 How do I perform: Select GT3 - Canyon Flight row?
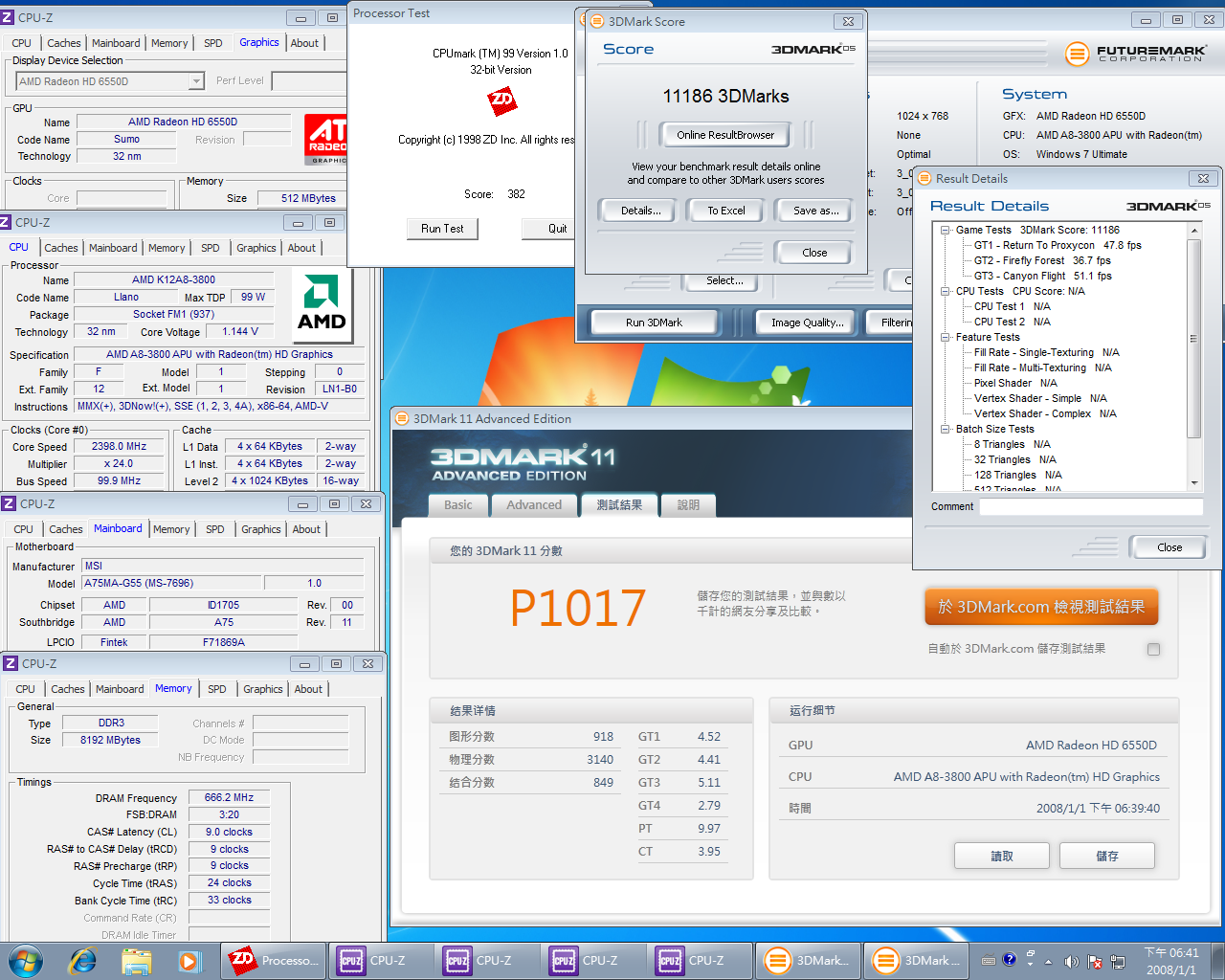1043,276
